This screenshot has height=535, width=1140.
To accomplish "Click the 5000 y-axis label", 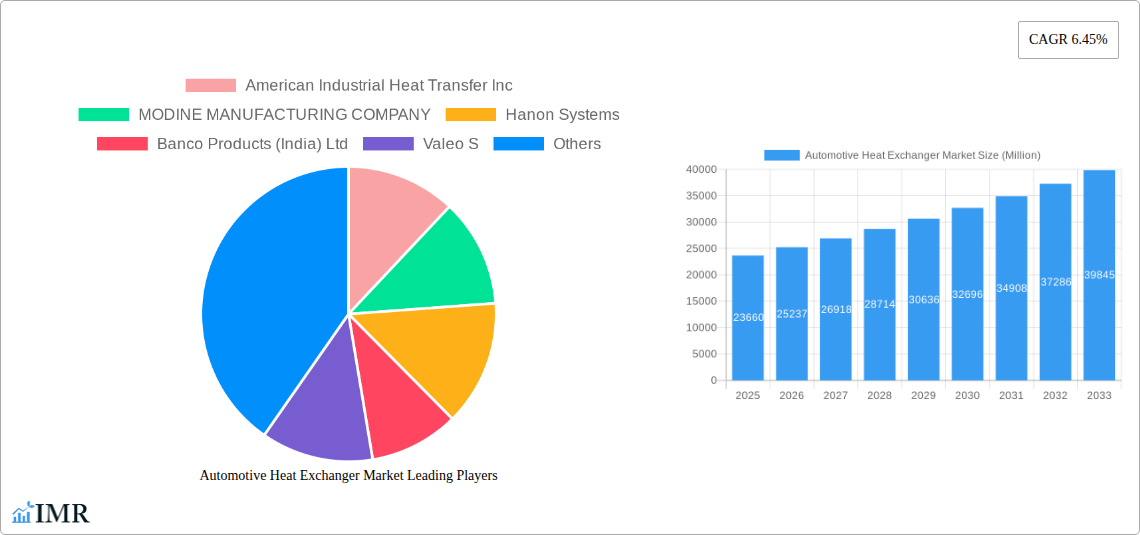I will coord(704,354).
